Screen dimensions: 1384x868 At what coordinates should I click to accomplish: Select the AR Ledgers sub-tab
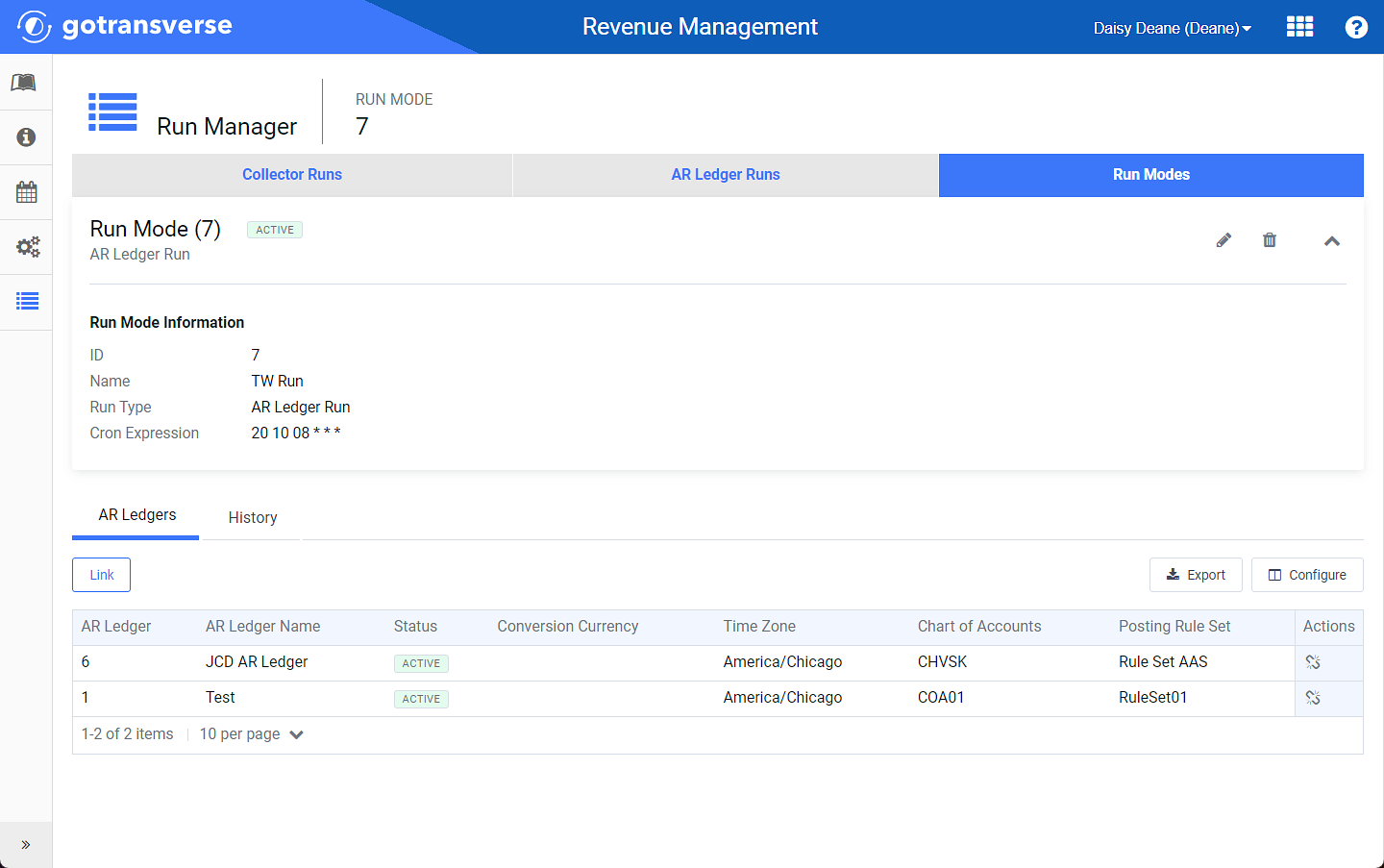(x=136, y=516)
